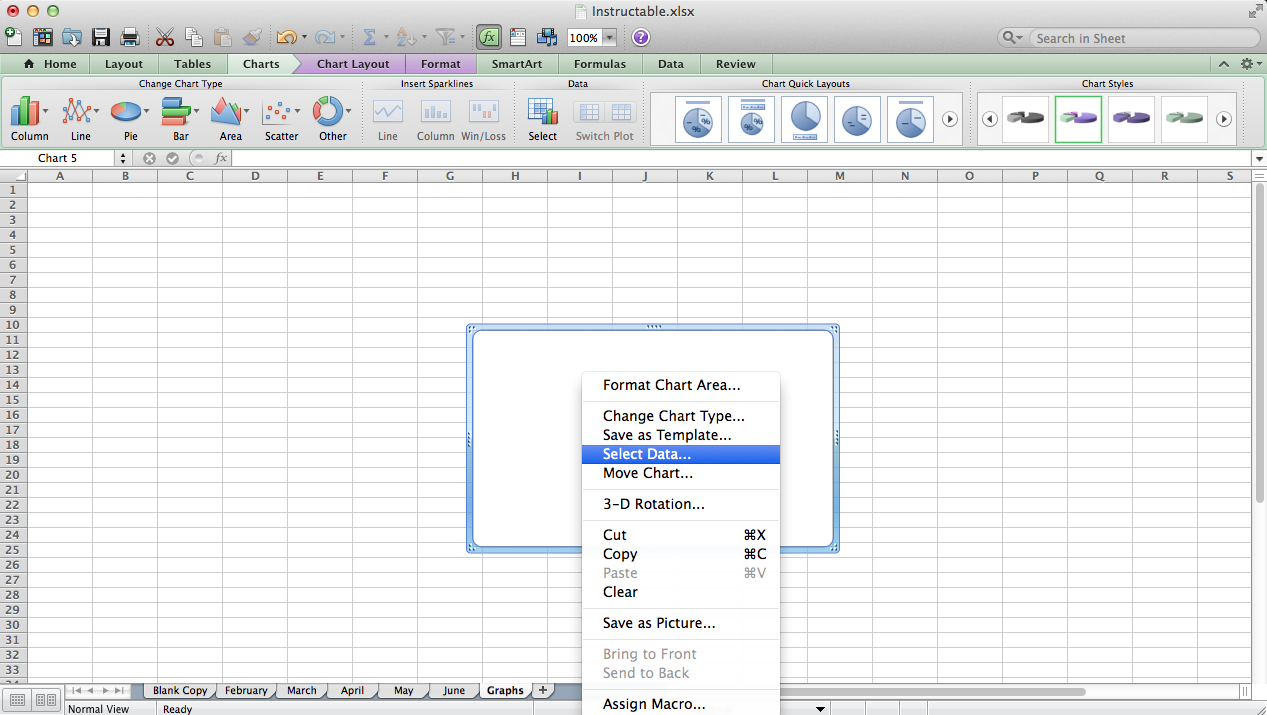This screenshot has width=1267, height=715.
Task: Jump to the first sheet tab arrow
Action: point(77,691)
